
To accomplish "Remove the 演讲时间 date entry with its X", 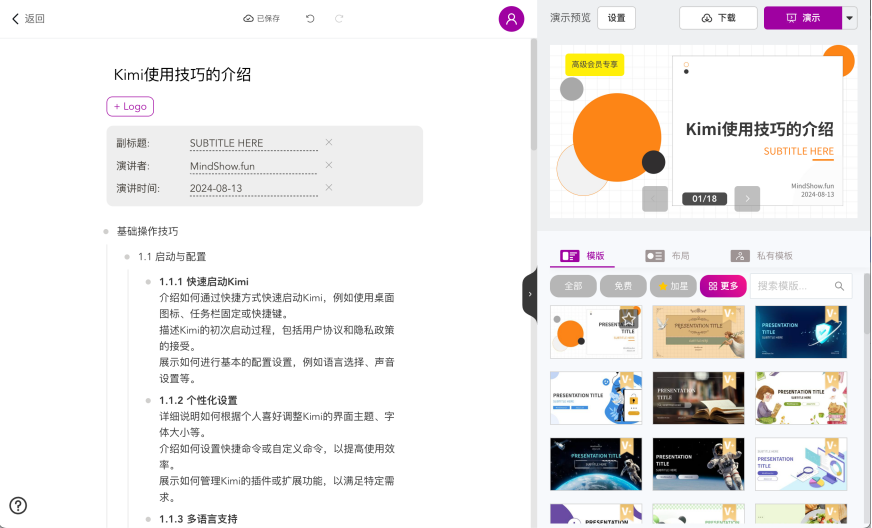I will pos(329,187).
